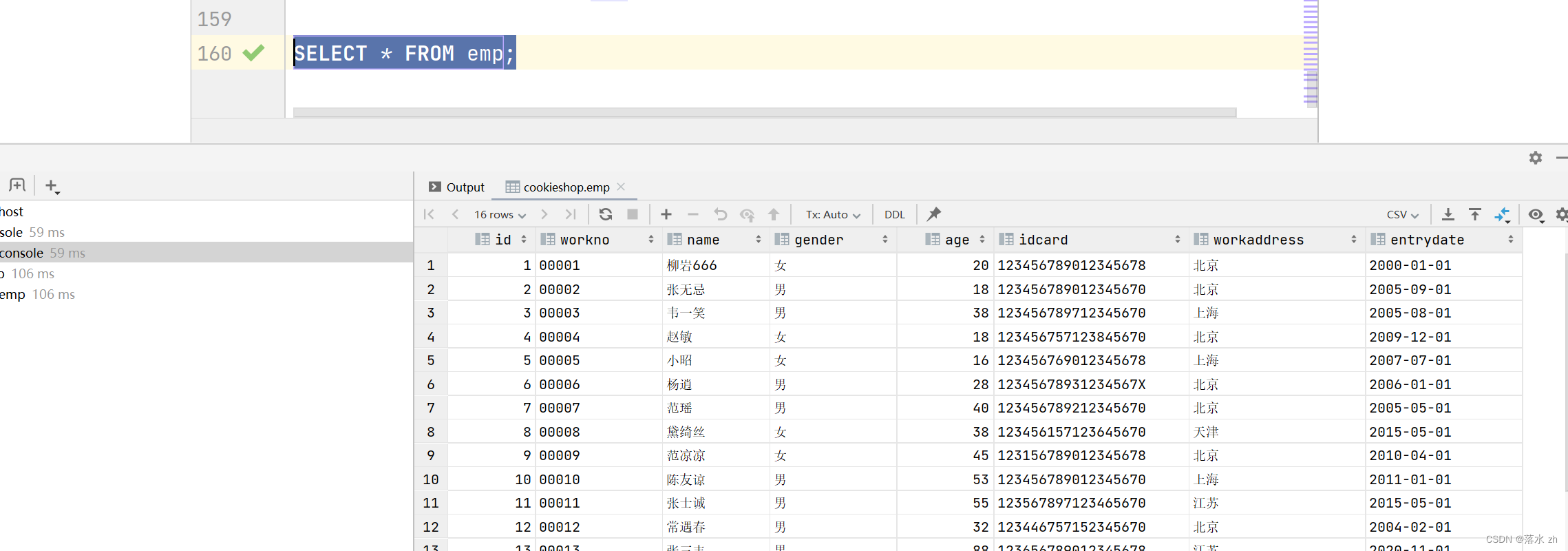Click the stop query square icon
This screenshot has height=551, width=1568.
[632, 214]
